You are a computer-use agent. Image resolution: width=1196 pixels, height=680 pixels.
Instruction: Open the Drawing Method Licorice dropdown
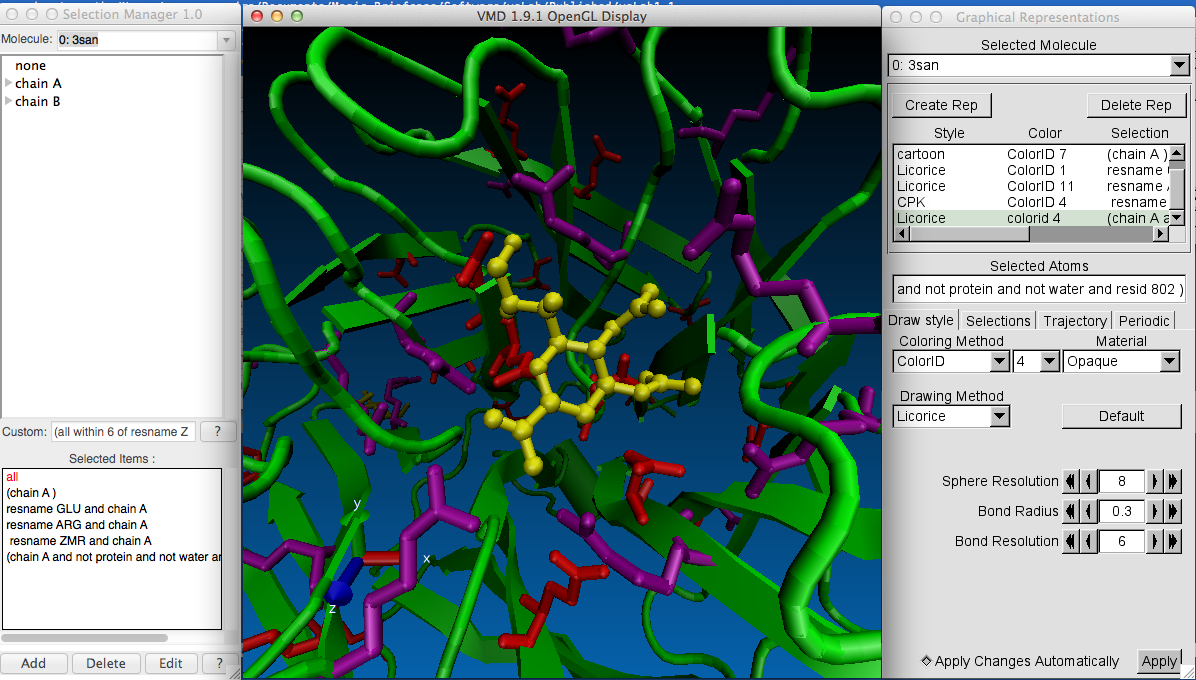951,416
